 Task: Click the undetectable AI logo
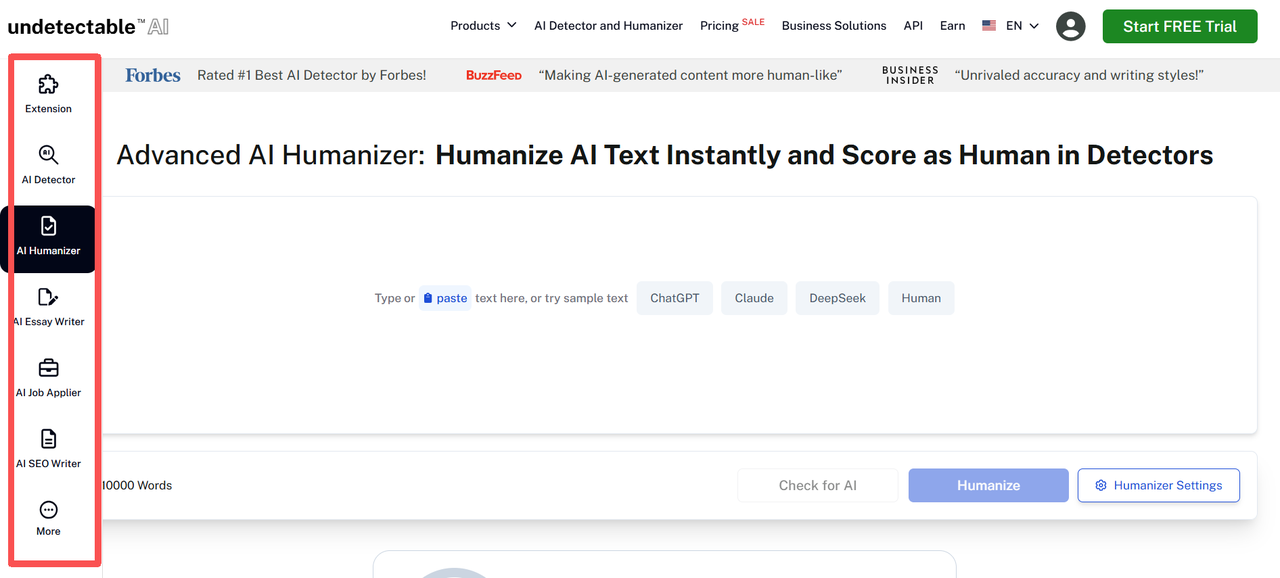(88, 26)
